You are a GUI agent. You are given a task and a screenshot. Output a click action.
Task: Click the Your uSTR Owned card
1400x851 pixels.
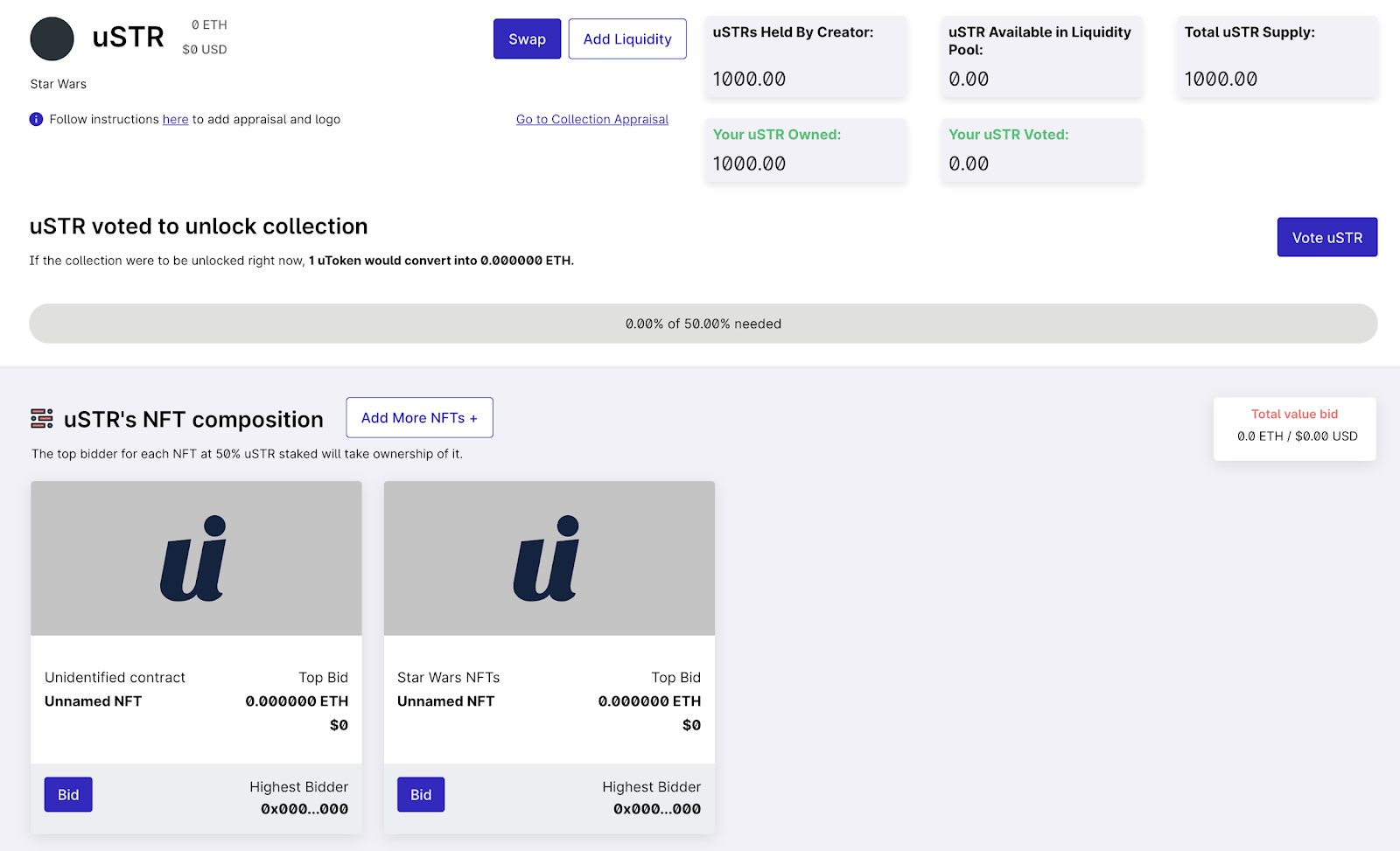[x=806, y=150]
